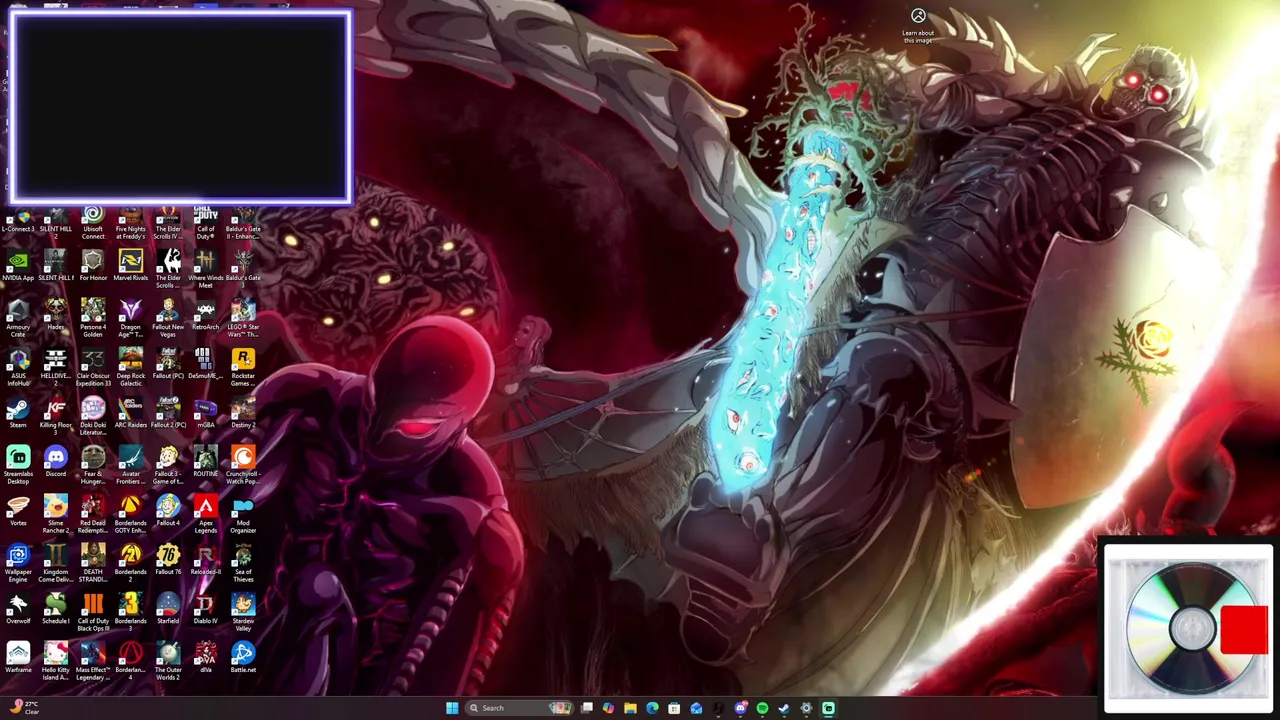Select Stardew Valley icon
1280x720 pixels.
tap(243, 613)
